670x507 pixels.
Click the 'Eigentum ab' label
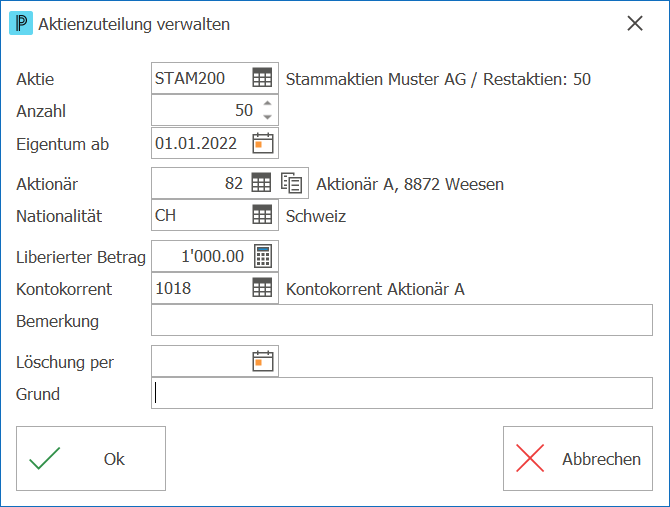point(62,144)
